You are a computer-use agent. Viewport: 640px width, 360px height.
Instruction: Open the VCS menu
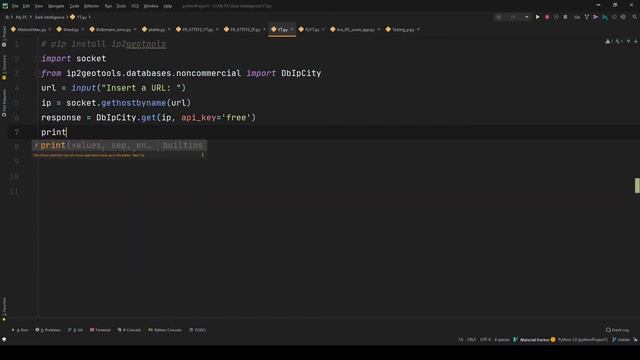[135, 6]
